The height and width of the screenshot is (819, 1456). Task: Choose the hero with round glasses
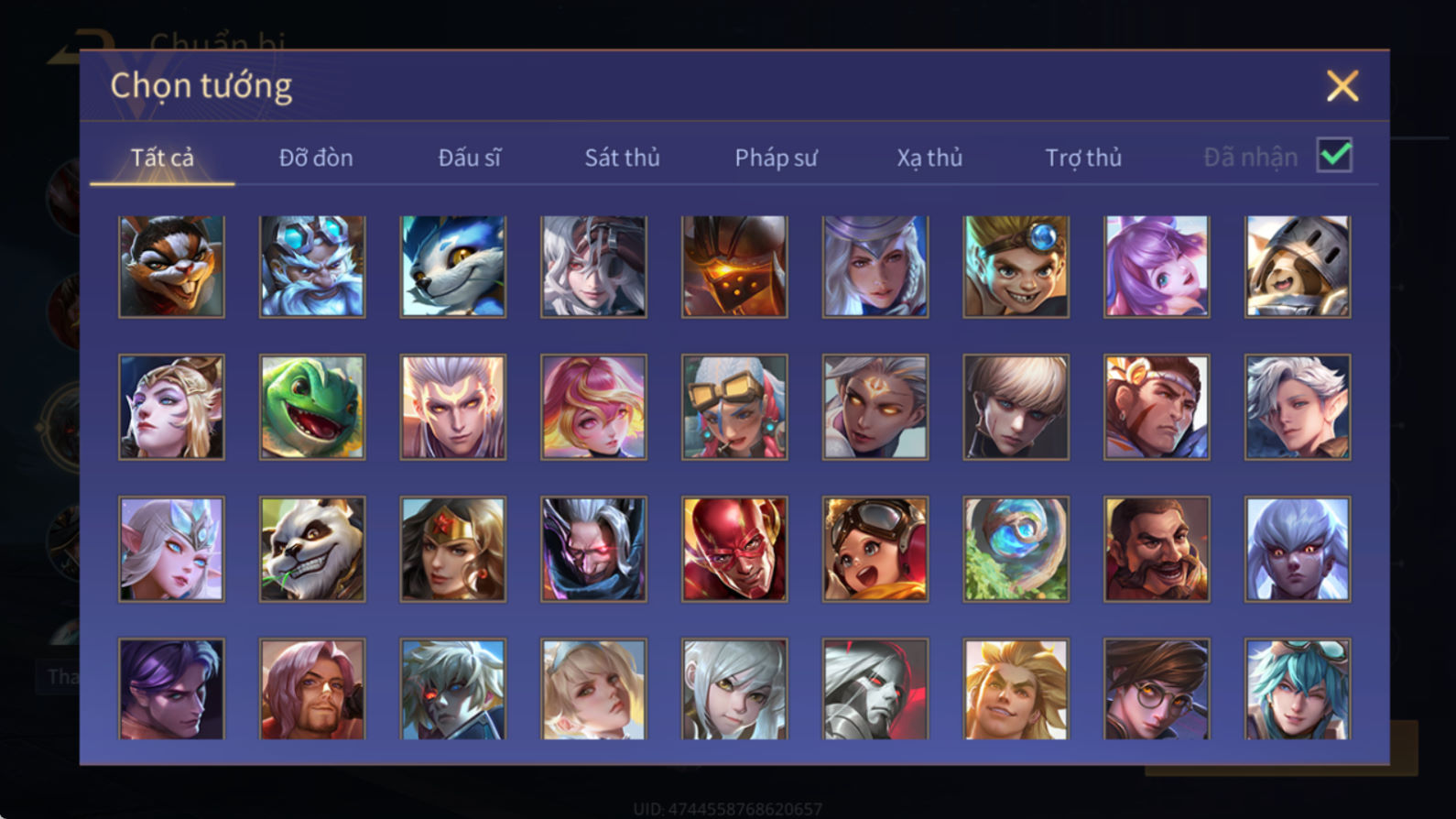coord(1157,689)
